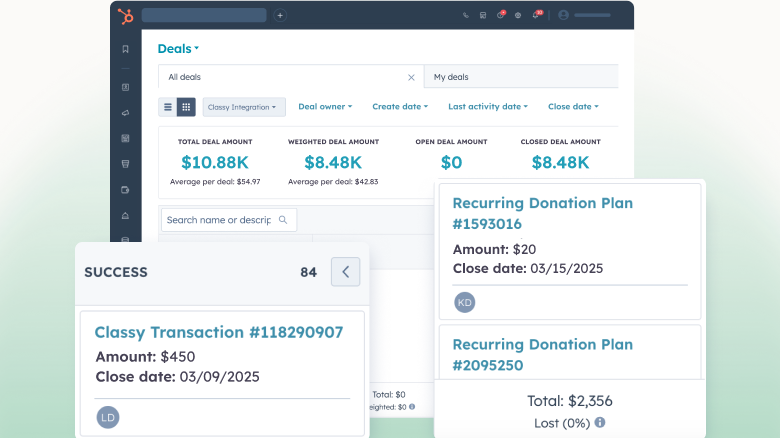Open Recurring Donation Plan #1593016 deal
The width and height of the screenshot is (780, 438).
543,214
